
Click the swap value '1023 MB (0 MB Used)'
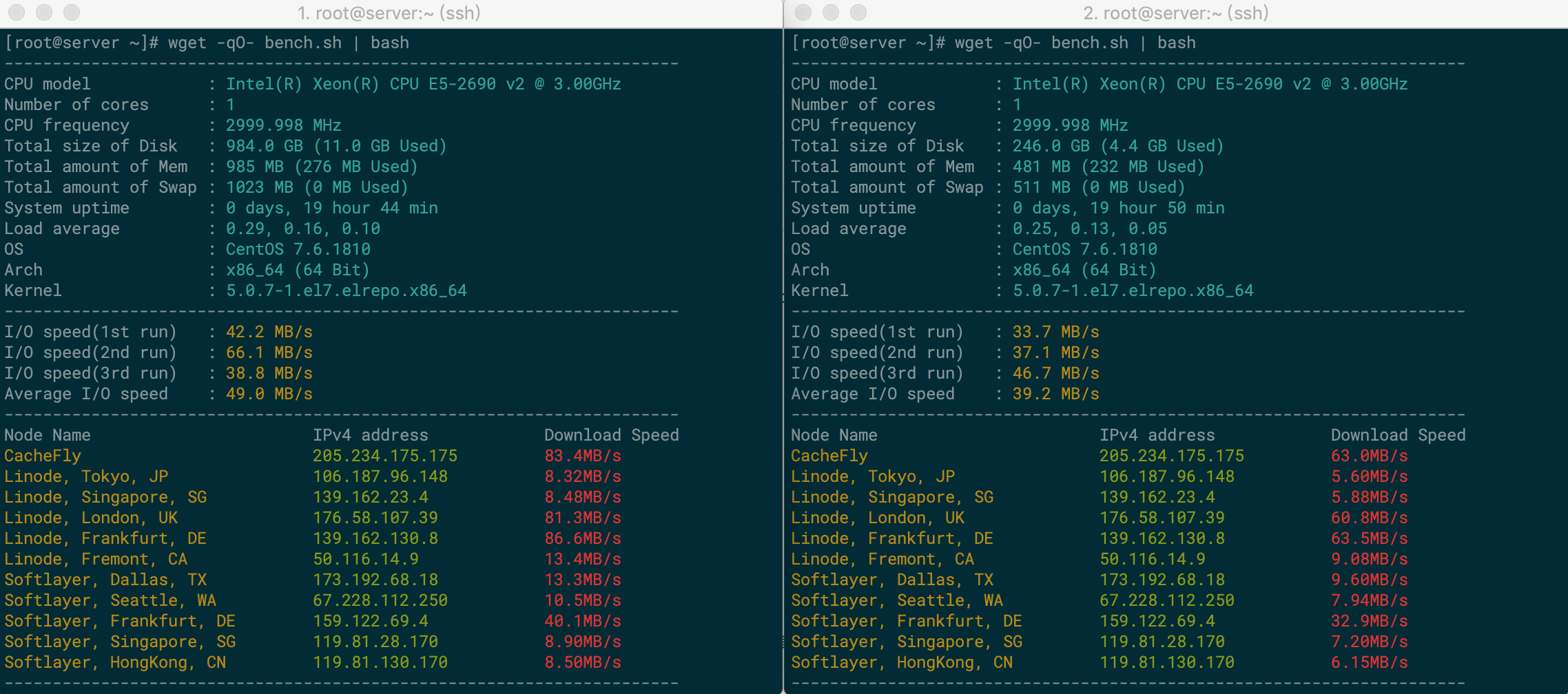317,187
